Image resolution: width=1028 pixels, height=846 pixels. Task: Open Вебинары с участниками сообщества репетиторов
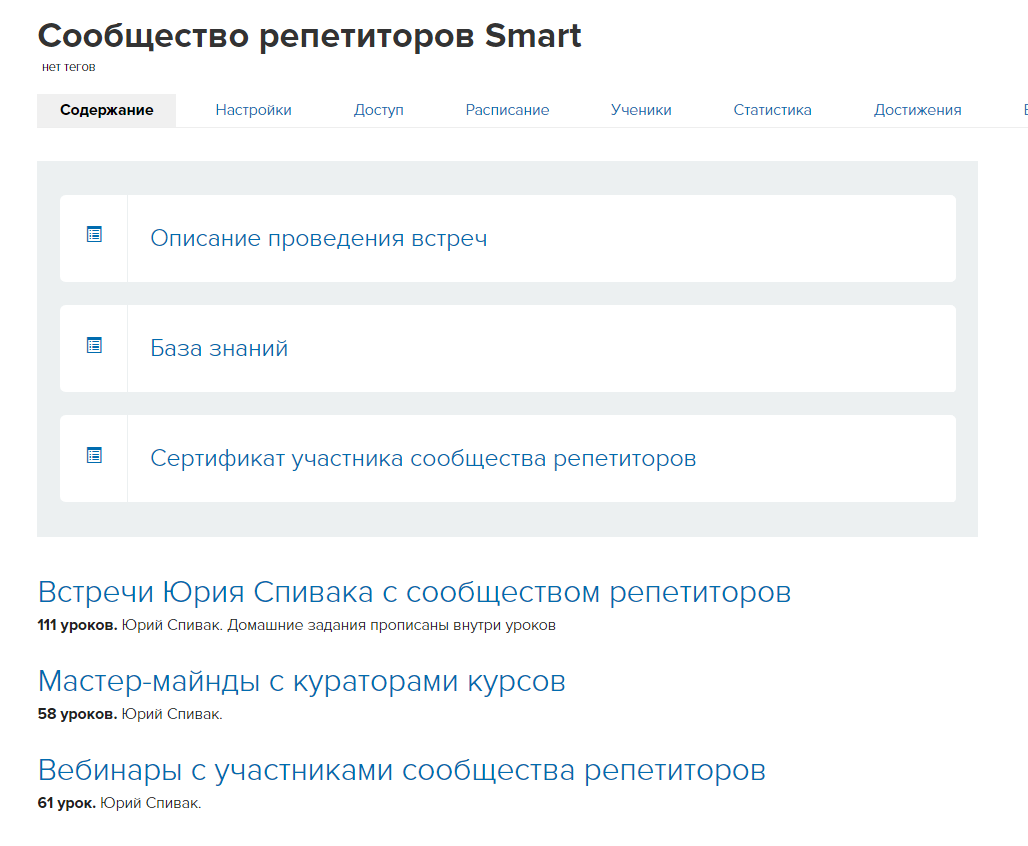tap(401, 770)
